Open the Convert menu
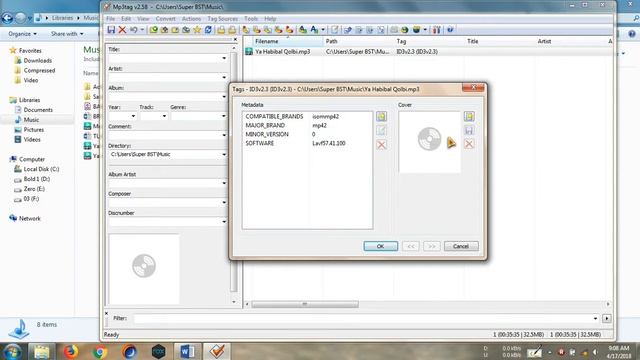This screenshot has width=640, height=360. pyautogui.click(x=165, y=19)
